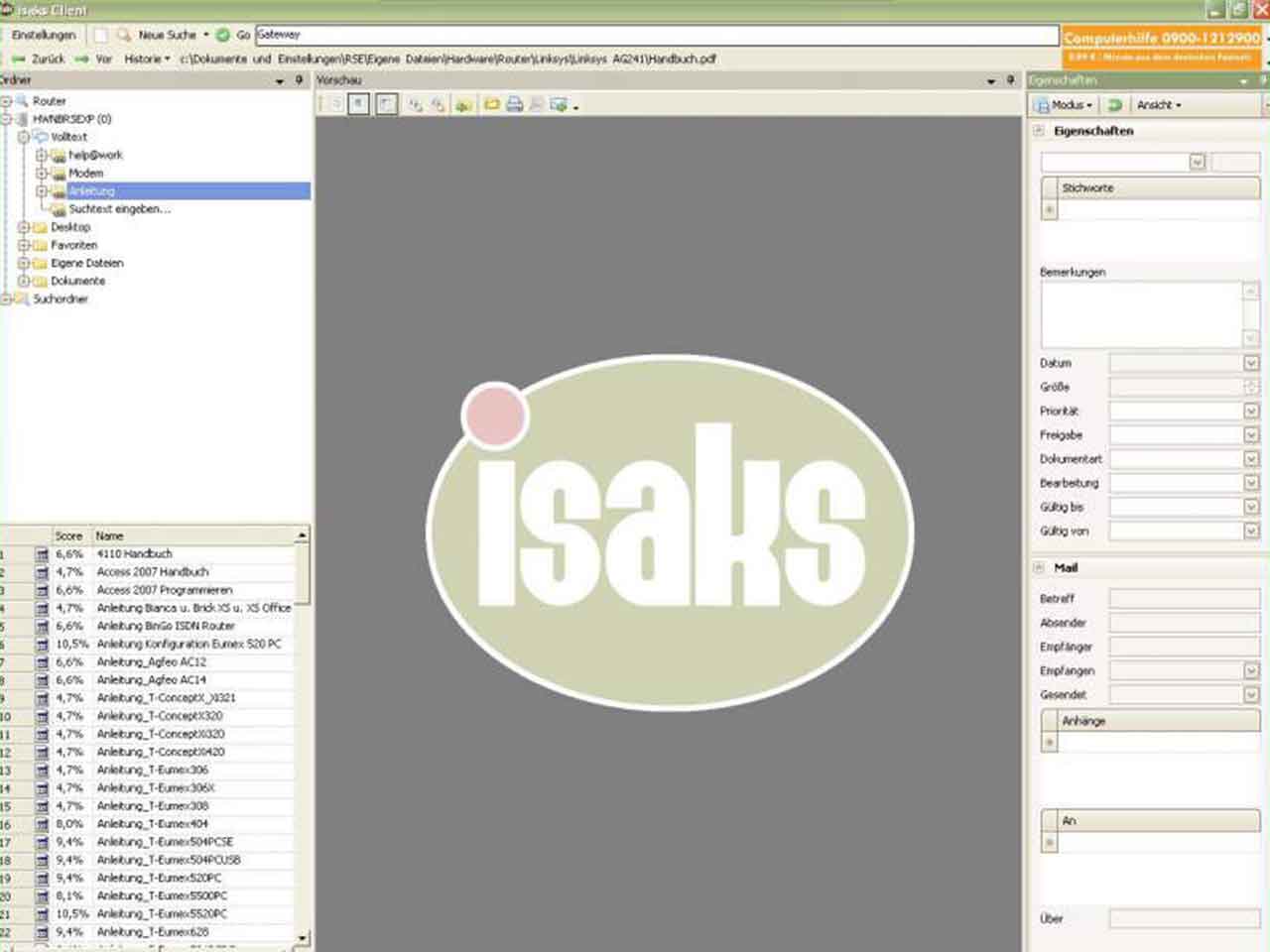The image size is (1270, 952).
Task: Open the Vorschau panel dropdown arrow
Action: pos(991,81)
